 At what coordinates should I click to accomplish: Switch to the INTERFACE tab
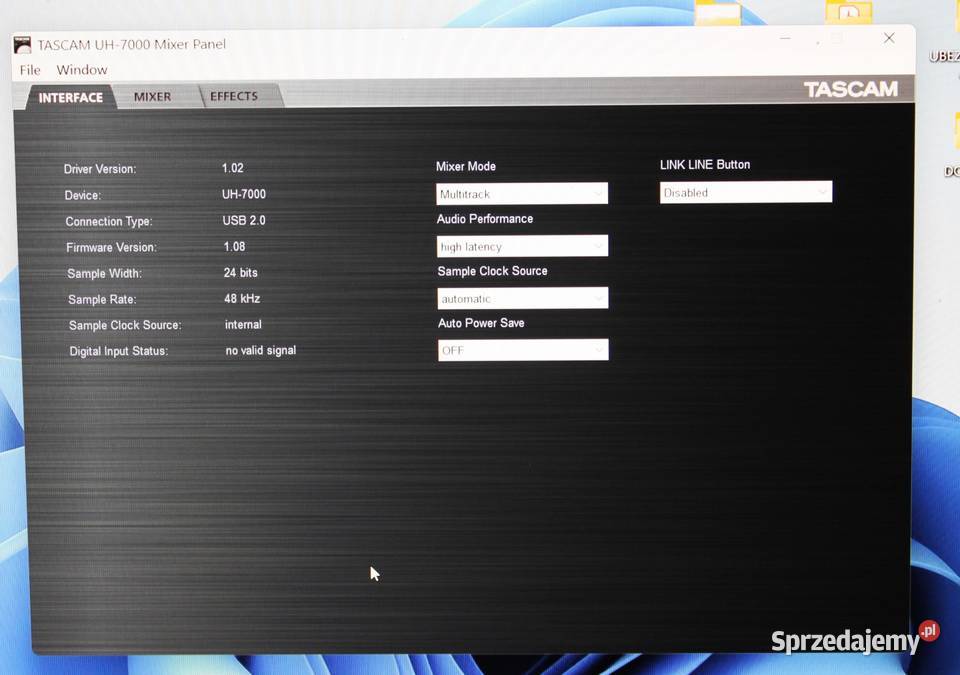(x=70, y=97)
